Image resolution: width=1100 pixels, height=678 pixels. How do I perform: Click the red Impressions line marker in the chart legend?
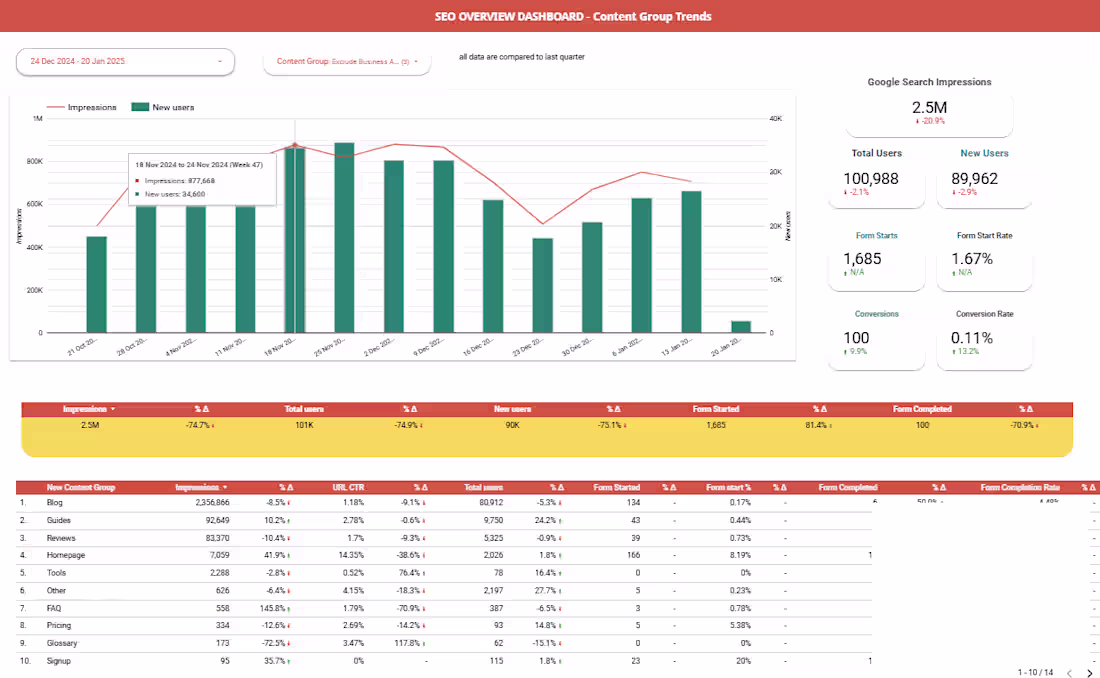(x=55, y=107)
